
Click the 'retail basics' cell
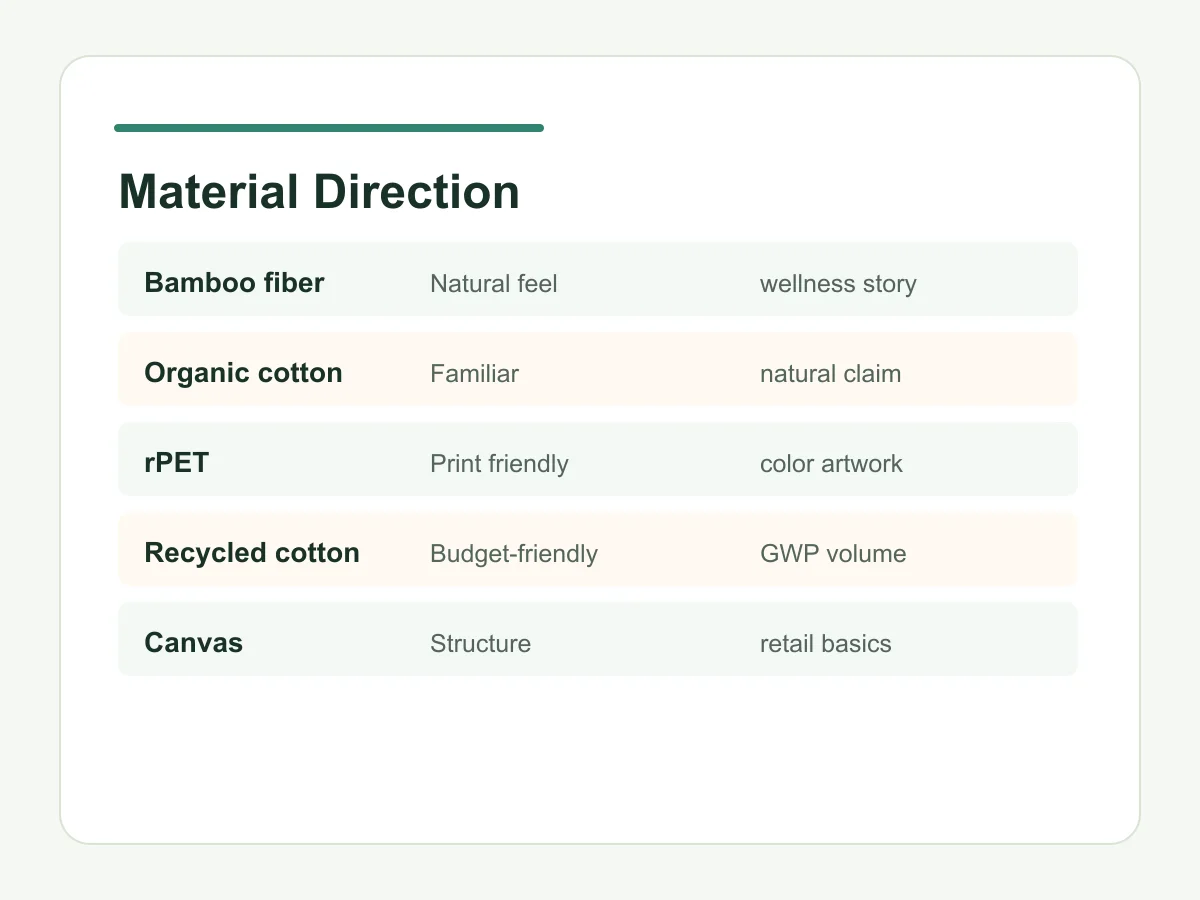(825, 644)
